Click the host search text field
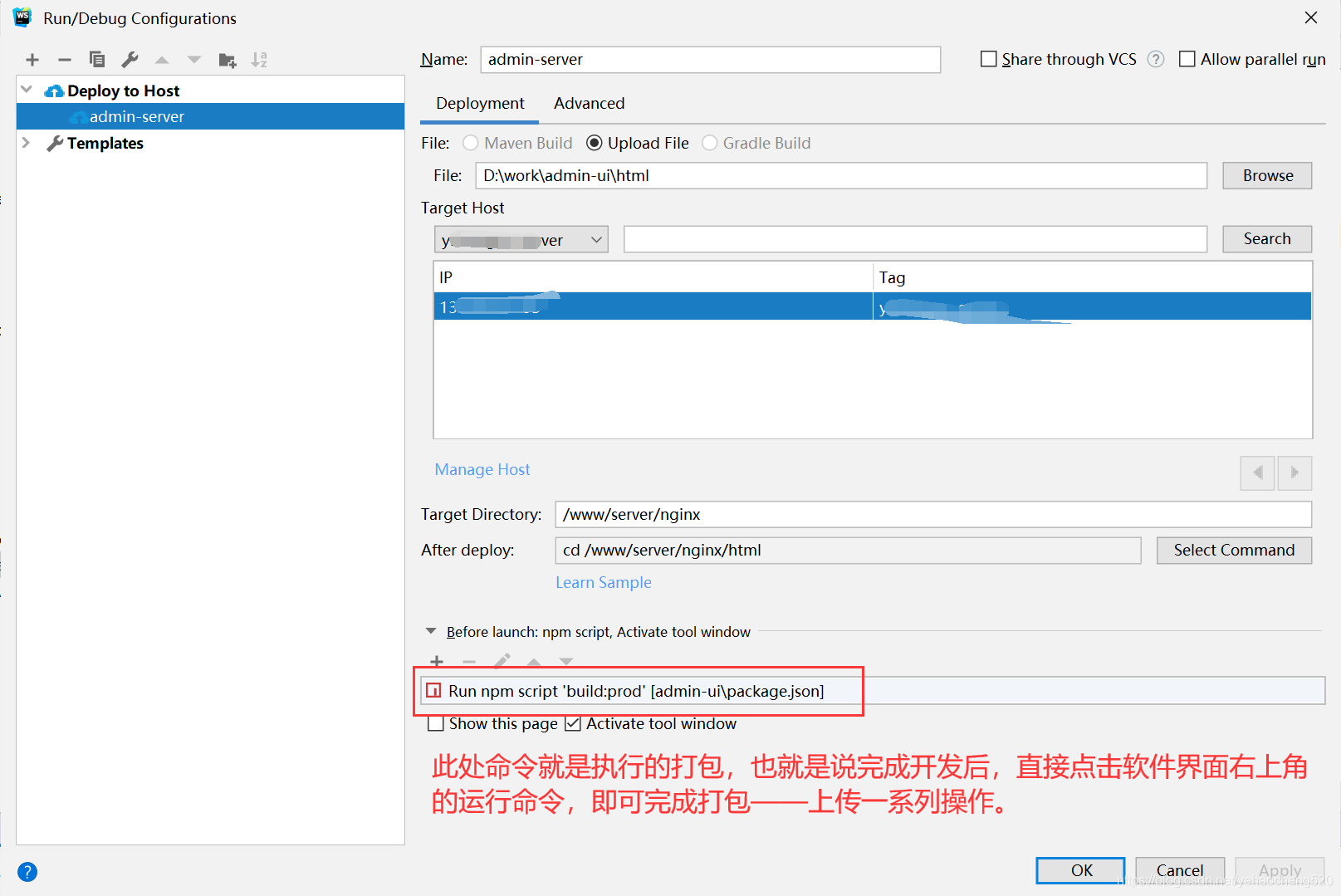The image size is (1341, 896). [915, 239]
